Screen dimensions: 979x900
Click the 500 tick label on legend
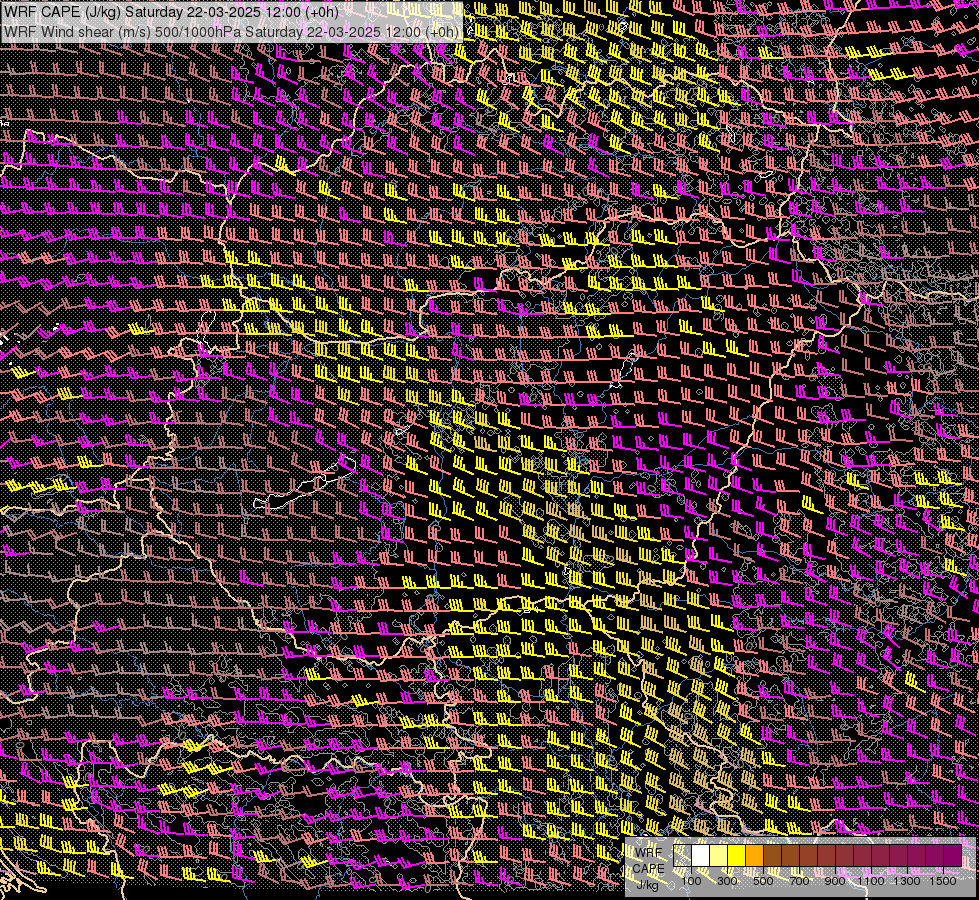(763, 881)
